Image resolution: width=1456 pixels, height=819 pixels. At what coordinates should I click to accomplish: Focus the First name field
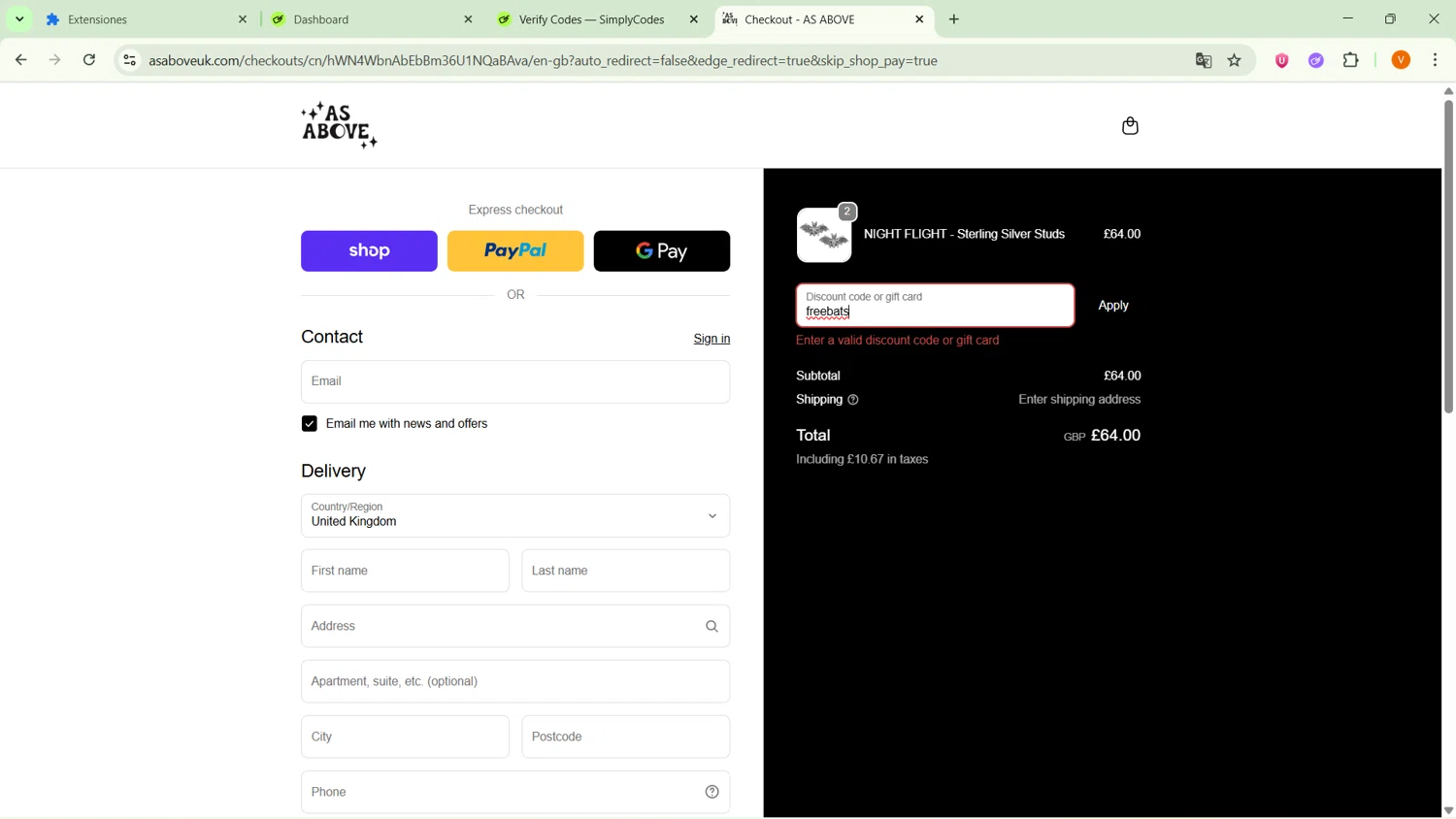[405, 572]
